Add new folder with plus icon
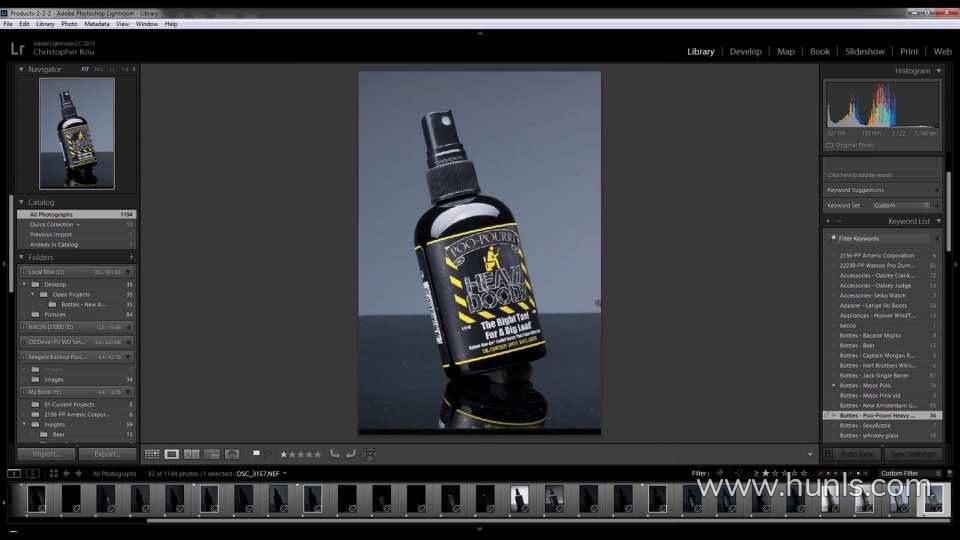 (131, 257)
